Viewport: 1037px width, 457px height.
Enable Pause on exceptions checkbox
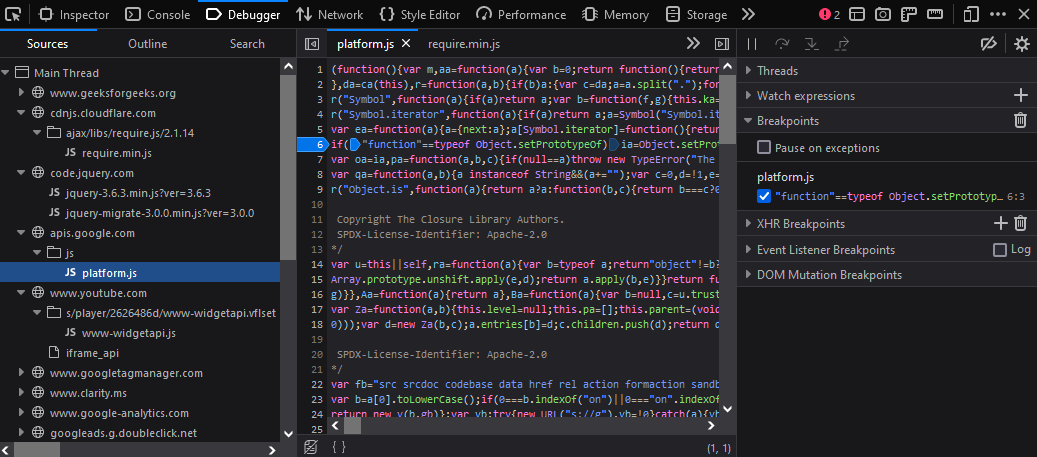pos(764,147)
